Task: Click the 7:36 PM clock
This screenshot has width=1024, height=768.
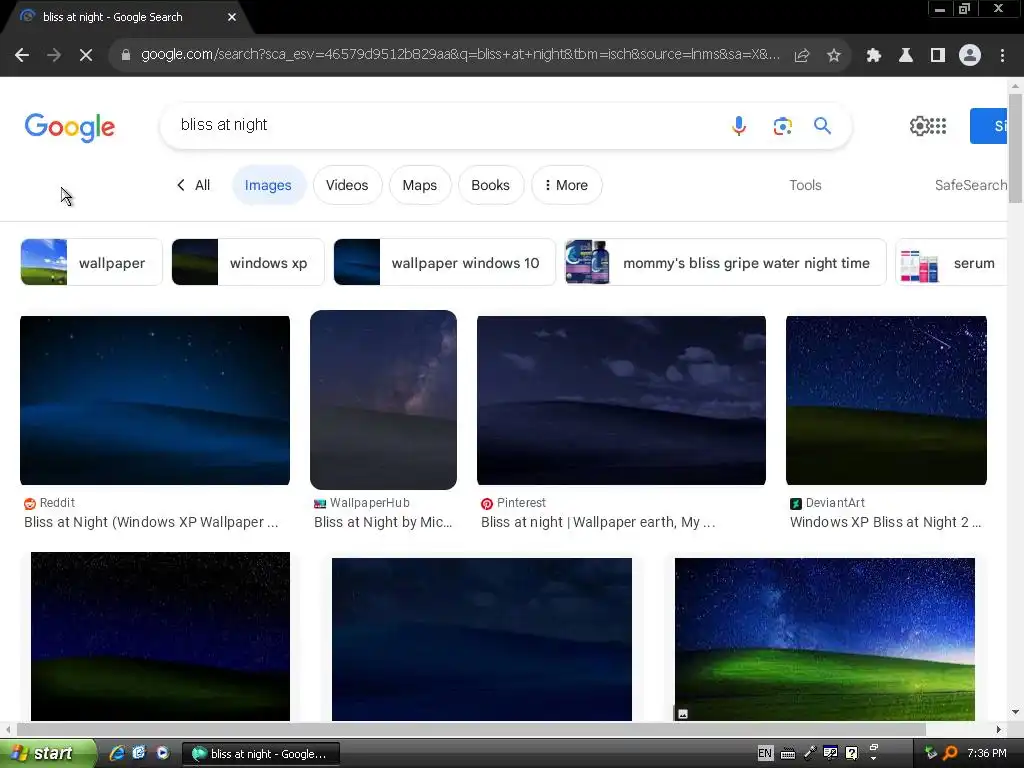Action: [x=987, y=754]
